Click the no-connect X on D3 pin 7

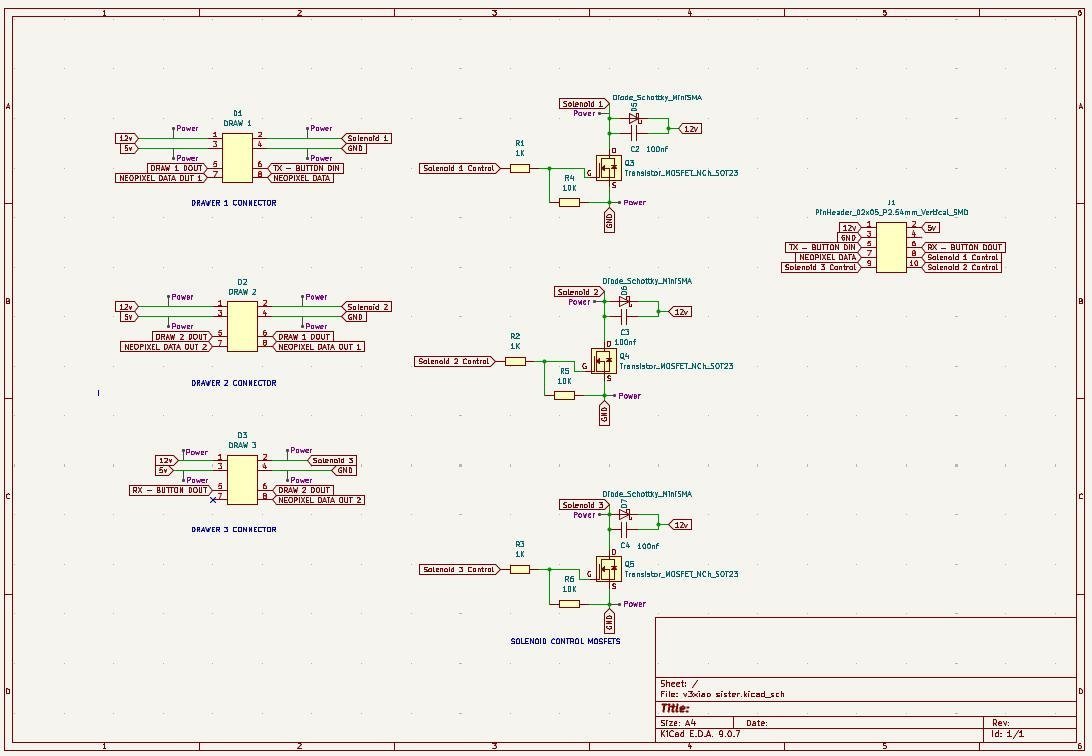click(x=213, y=500)
